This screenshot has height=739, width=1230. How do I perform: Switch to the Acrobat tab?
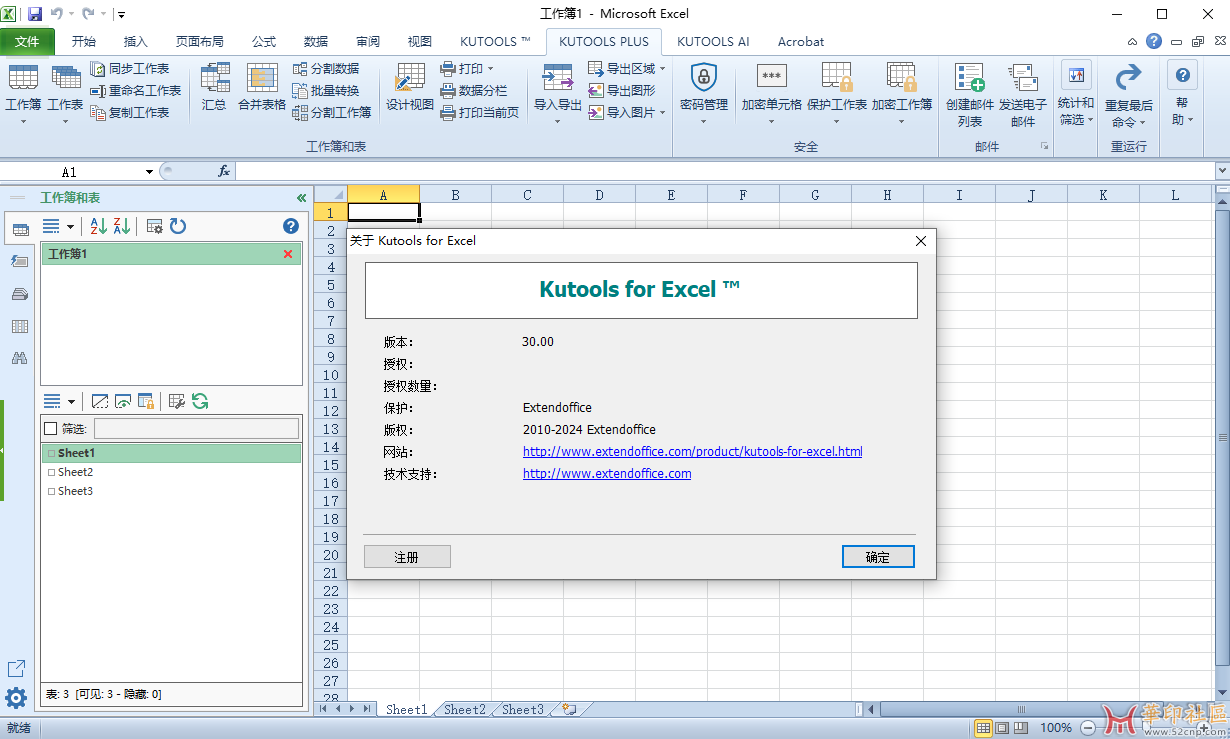click(x=801, y=41)
